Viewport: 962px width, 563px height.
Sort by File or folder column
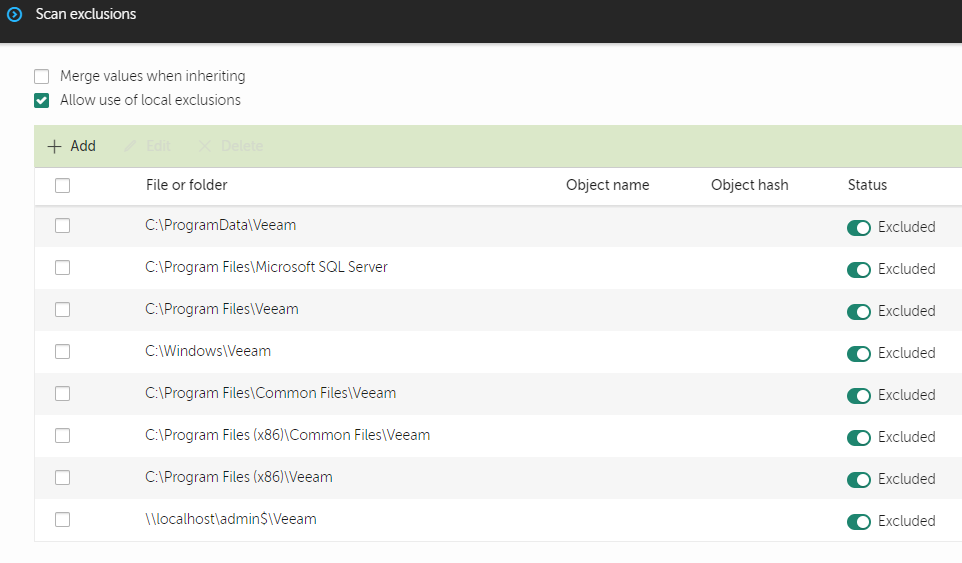[186, 185]
